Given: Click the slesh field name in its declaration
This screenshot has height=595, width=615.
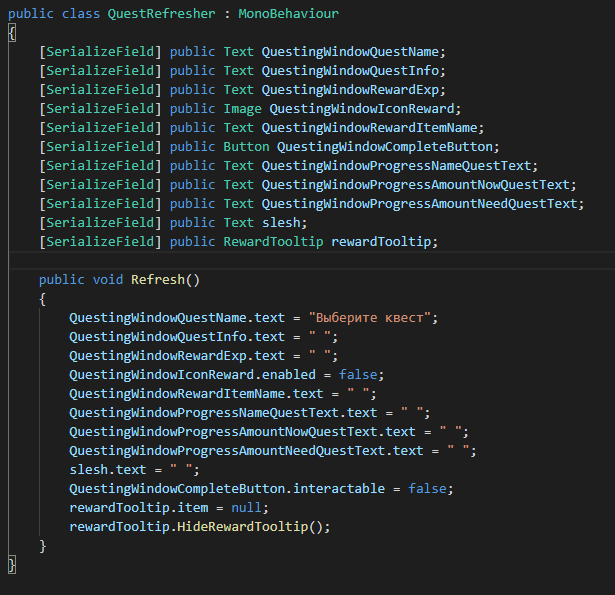Looking at the screenshot, I should pyautogui.click(x=281, y=223).
